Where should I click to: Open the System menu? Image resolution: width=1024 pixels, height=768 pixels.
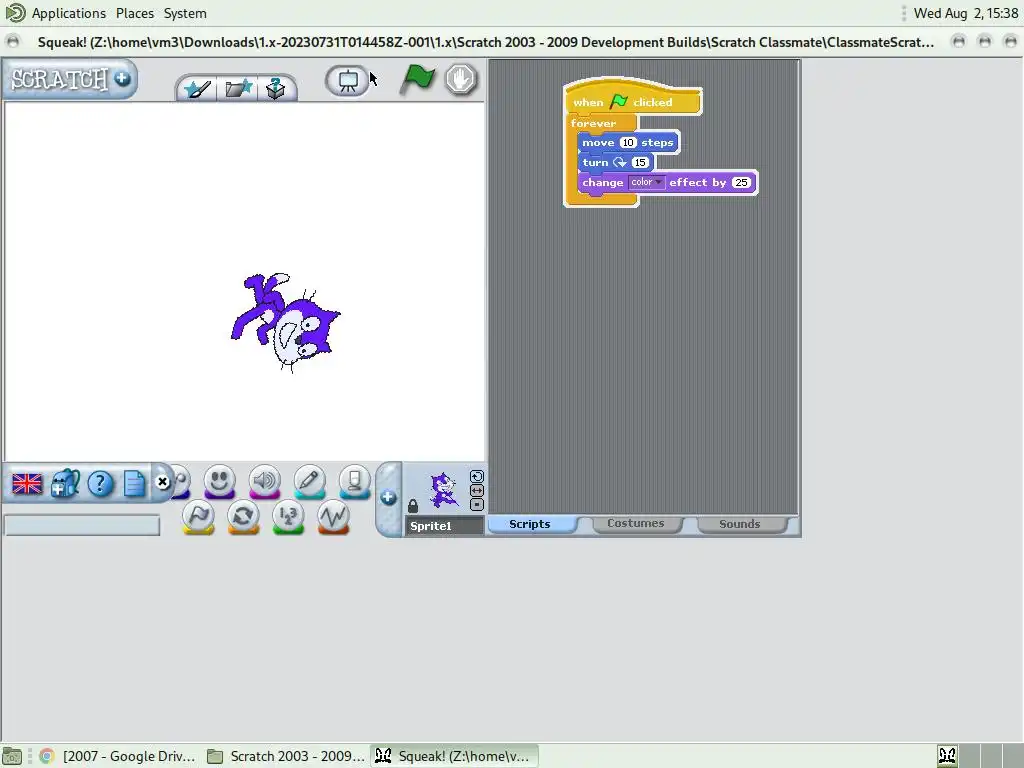[185, 13]
